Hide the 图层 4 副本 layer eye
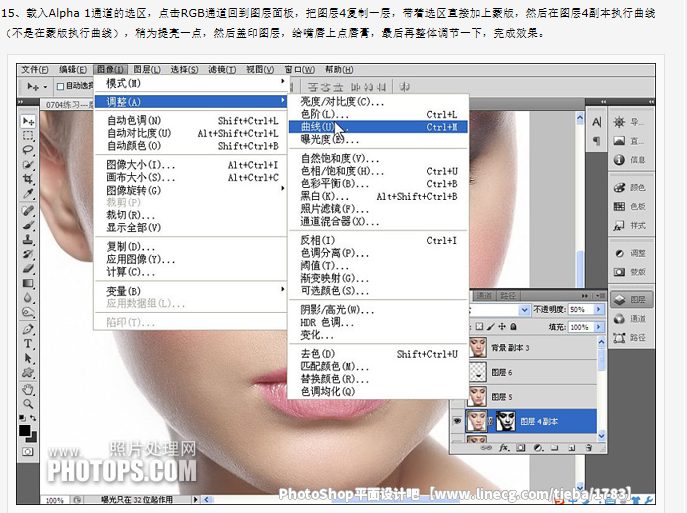 tap(457, 421)
